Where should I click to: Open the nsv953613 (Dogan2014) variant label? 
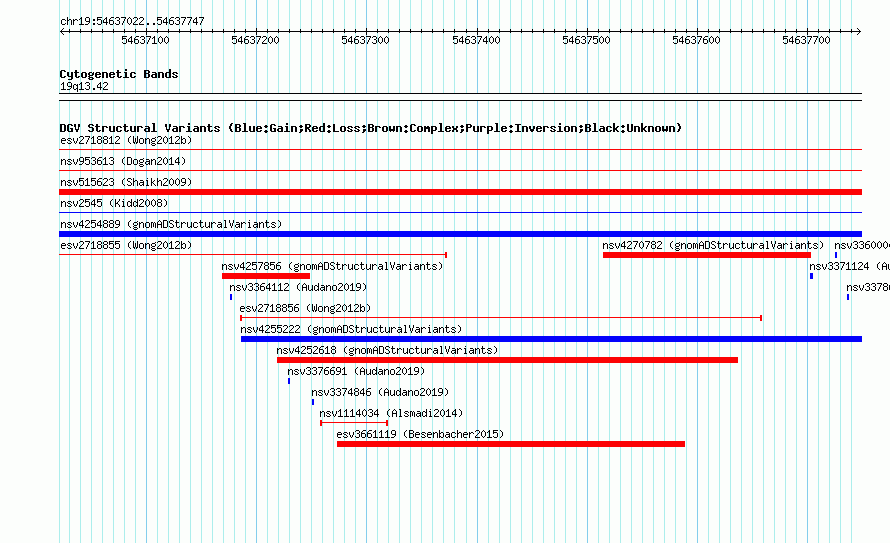coord(123,161)
